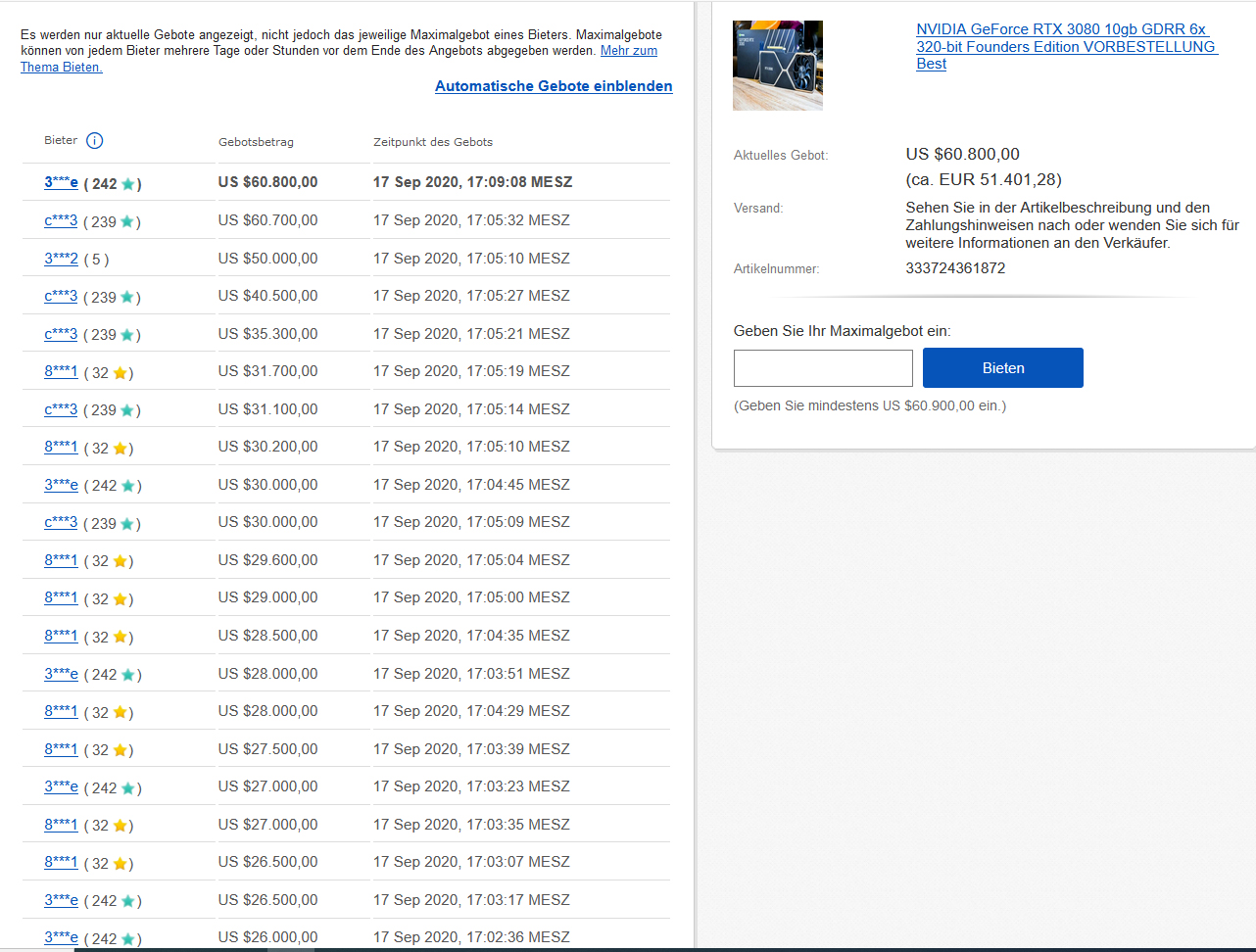1256x952 pixels.
Task: Open bidder 8***1 in the US $30.200,00 row
Action: point(61,447)
